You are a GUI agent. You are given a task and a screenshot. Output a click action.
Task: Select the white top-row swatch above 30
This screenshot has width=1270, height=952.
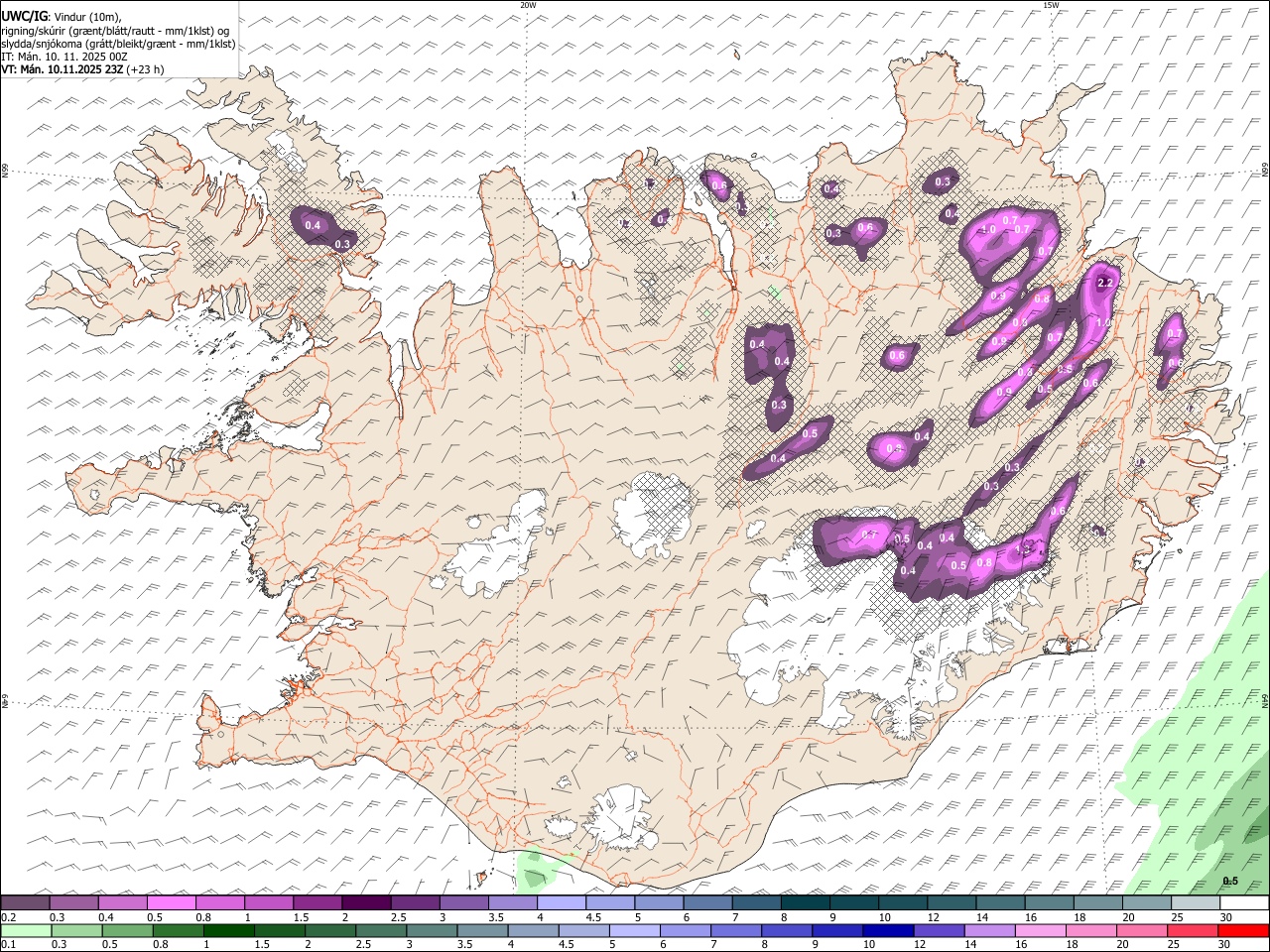tap(1244, 902)
